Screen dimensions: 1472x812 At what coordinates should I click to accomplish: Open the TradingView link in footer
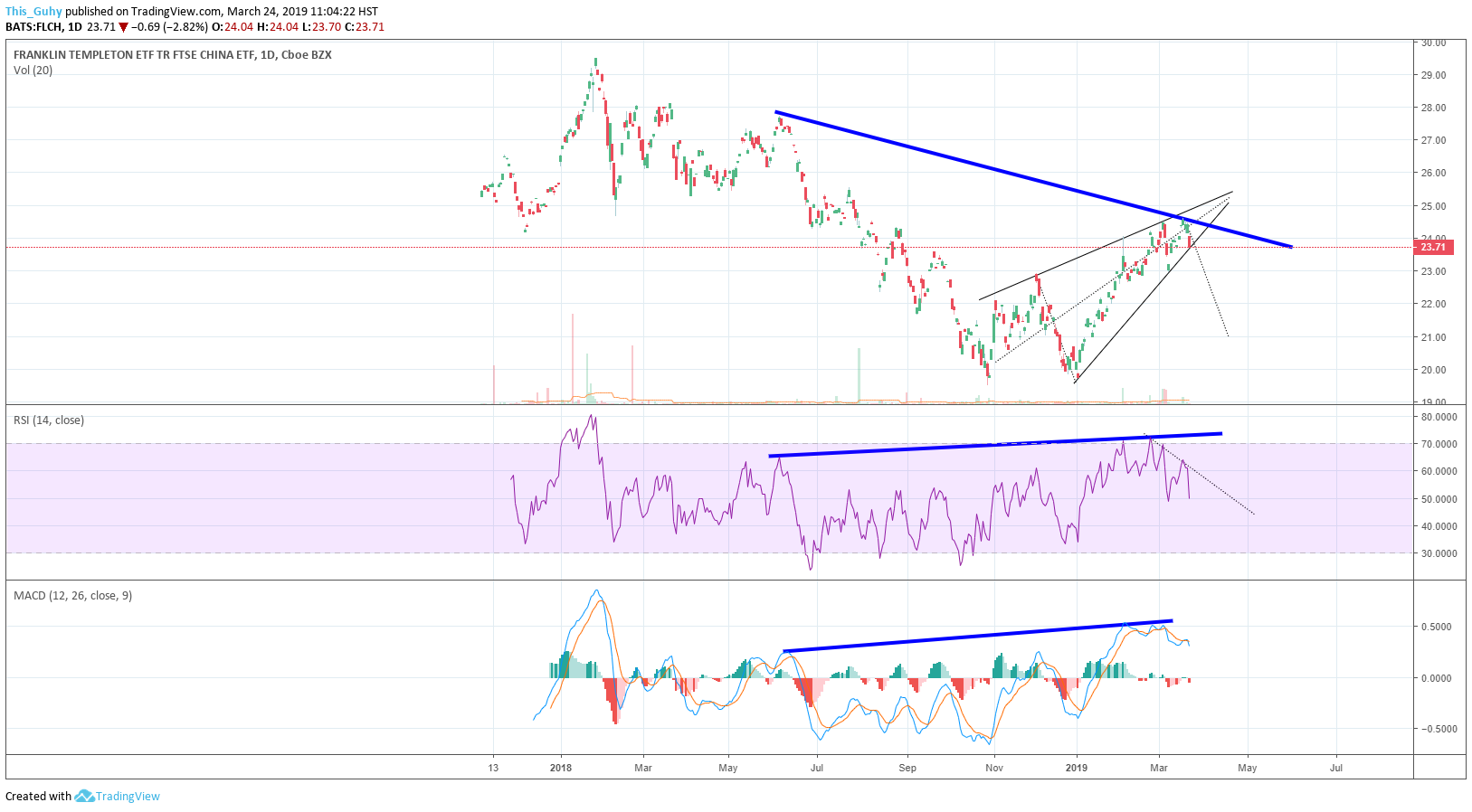[128, 796]
